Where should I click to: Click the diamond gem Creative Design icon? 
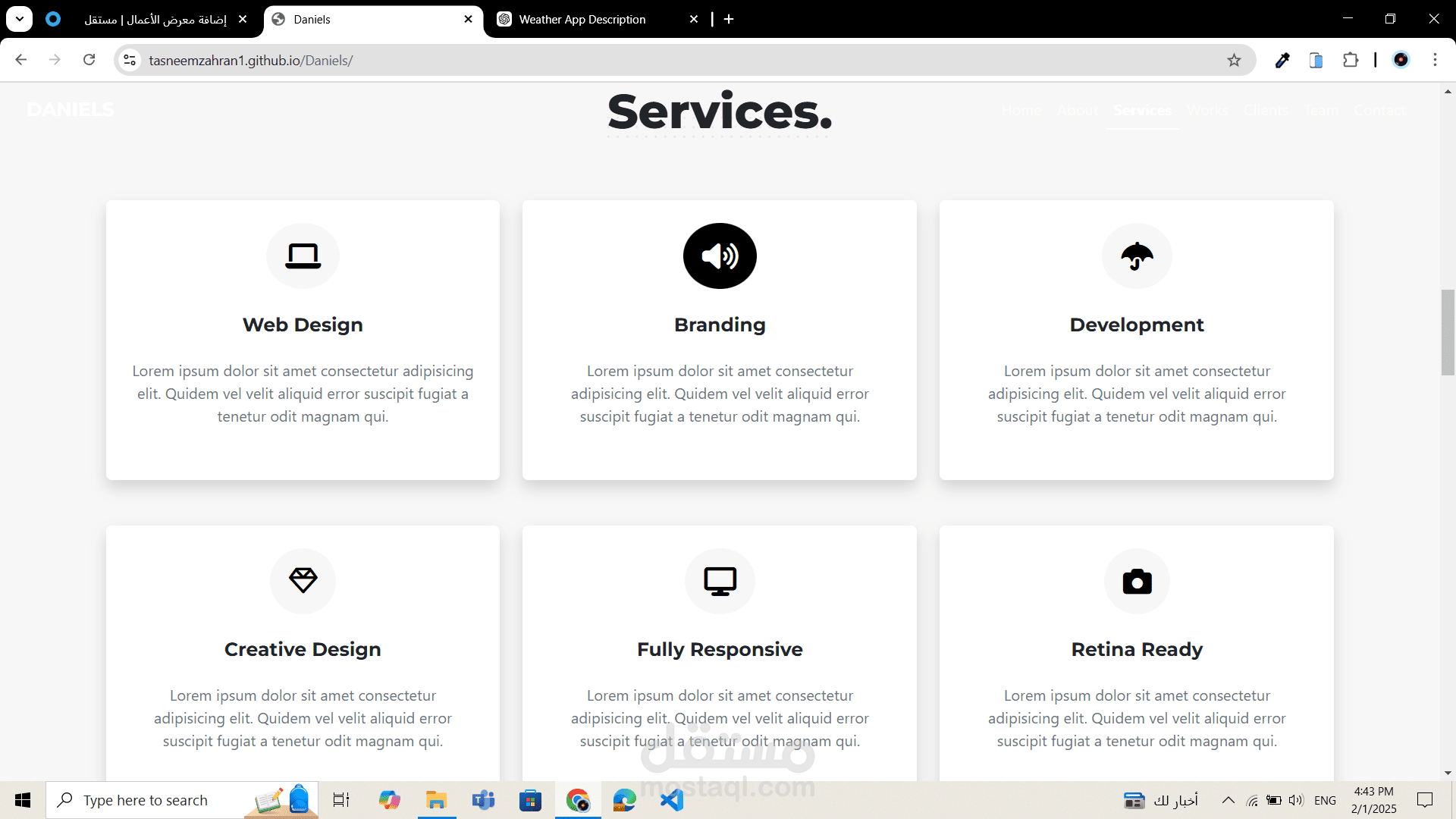coord(303,581)
